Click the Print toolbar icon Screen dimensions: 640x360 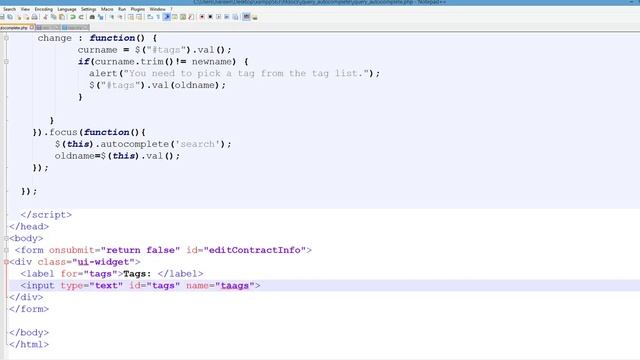[x=34, y=17]
